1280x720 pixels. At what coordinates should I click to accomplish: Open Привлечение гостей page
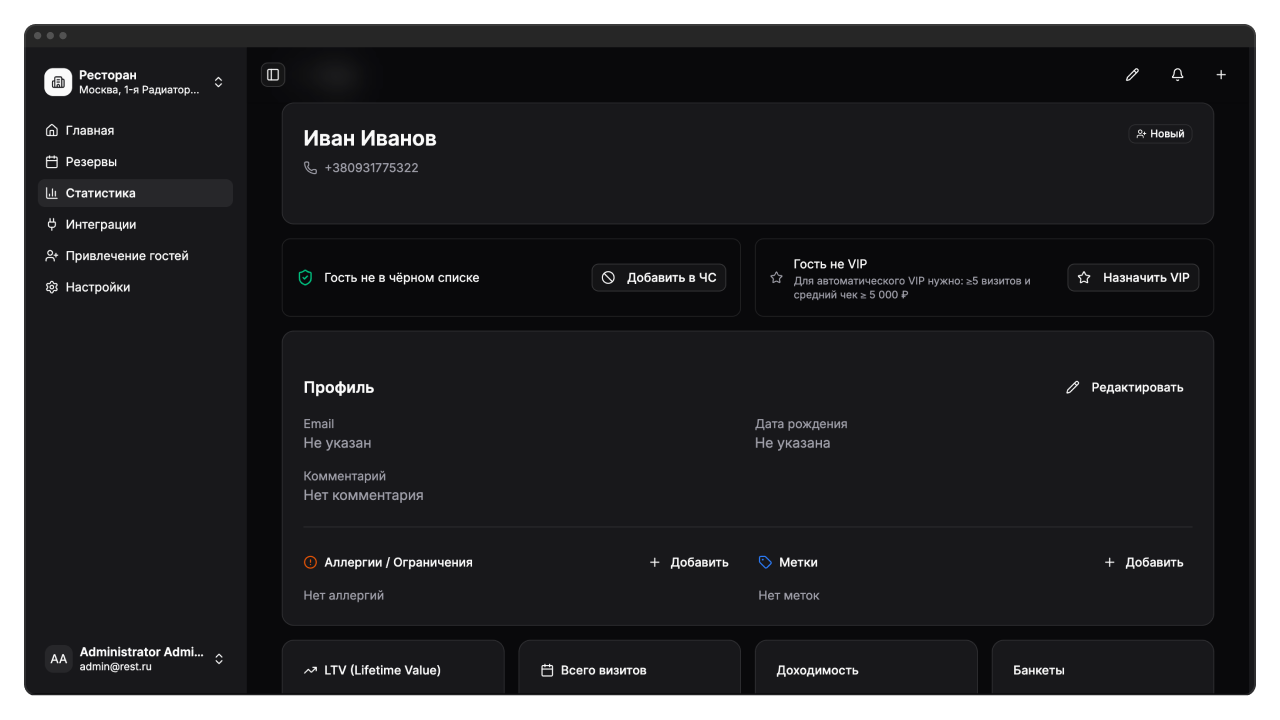point(126,256)
